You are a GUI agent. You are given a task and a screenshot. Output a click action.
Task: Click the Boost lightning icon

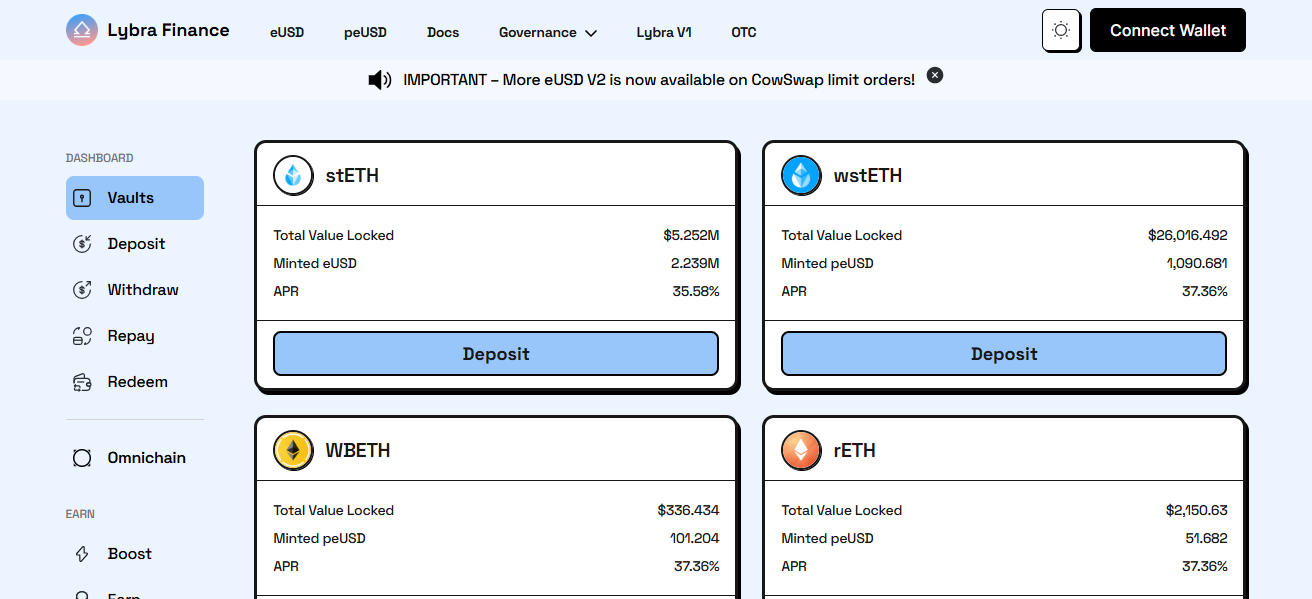click(83, 554)
